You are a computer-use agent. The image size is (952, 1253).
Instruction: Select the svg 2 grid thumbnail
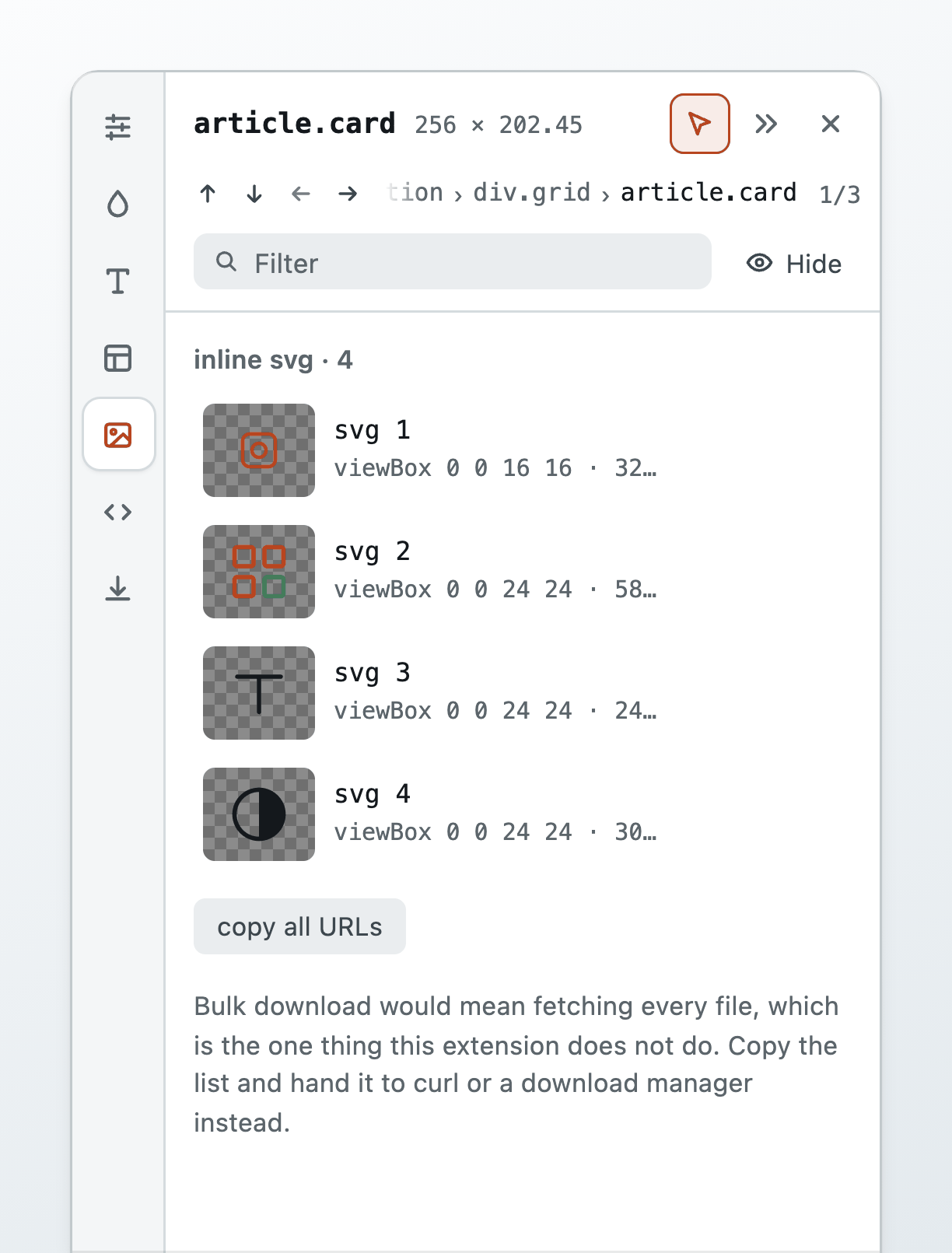tap(259, 572)
